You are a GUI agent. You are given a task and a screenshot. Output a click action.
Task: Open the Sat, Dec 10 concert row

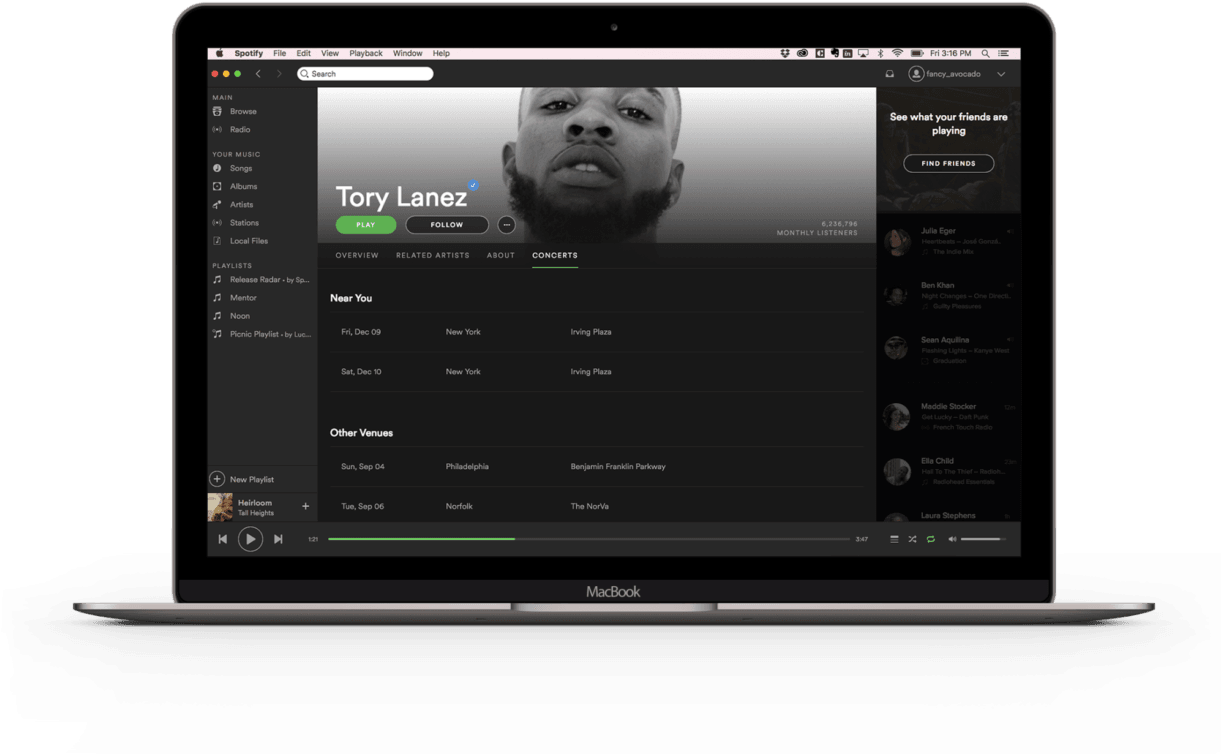click(x=596, y=371)
